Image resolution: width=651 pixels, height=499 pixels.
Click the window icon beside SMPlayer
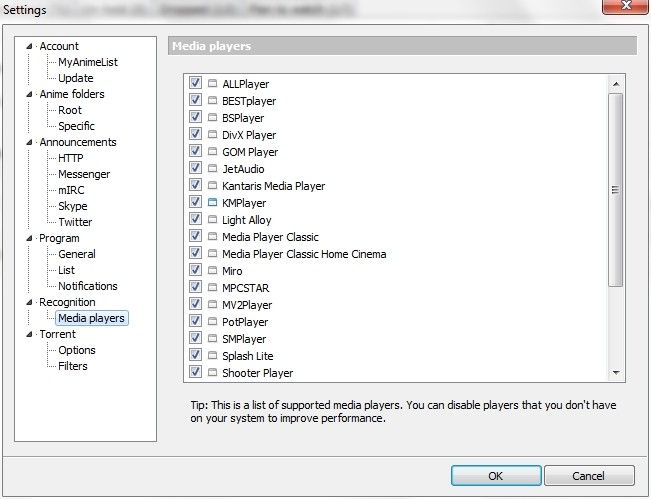point(212,339)
